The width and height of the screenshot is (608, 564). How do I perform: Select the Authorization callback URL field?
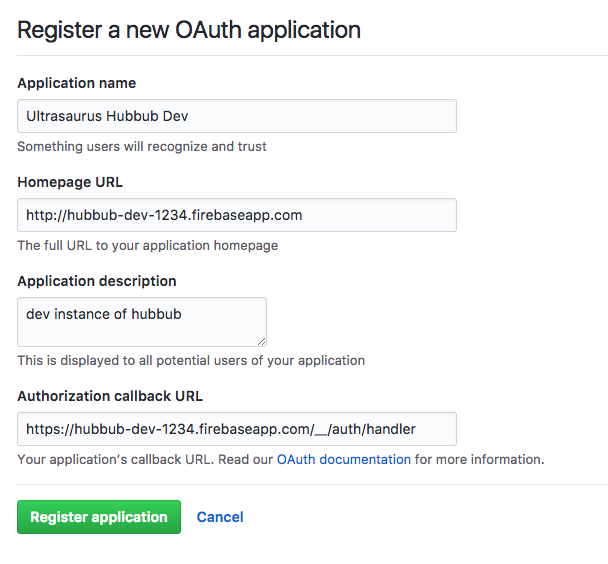tap(237, 429)
